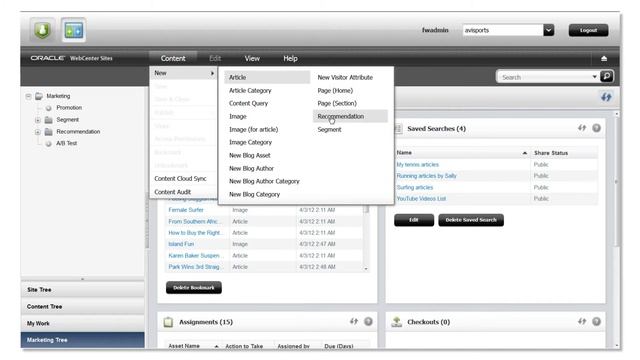Open Surfing articles saved search
640x360 pixels.
[x=414, y=187]
